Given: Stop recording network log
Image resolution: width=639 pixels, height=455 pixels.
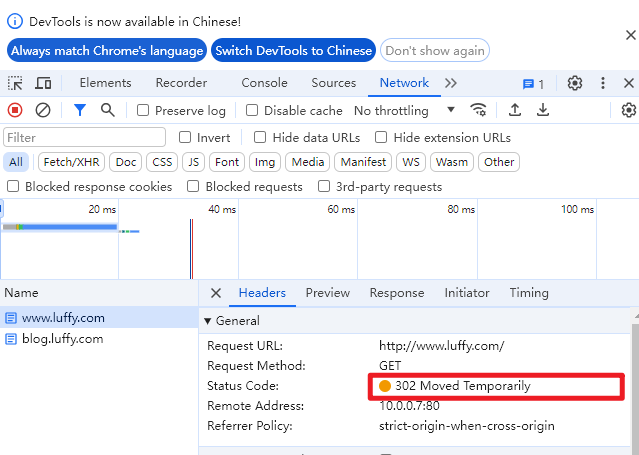Looking at the screenshot, I should (15, 110).
